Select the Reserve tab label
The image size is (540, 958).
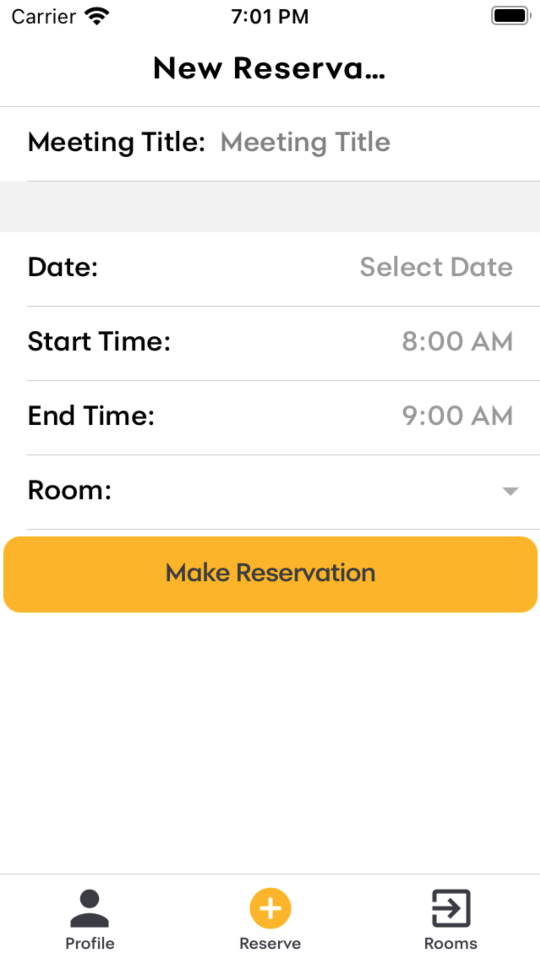(x=270, y=943)
